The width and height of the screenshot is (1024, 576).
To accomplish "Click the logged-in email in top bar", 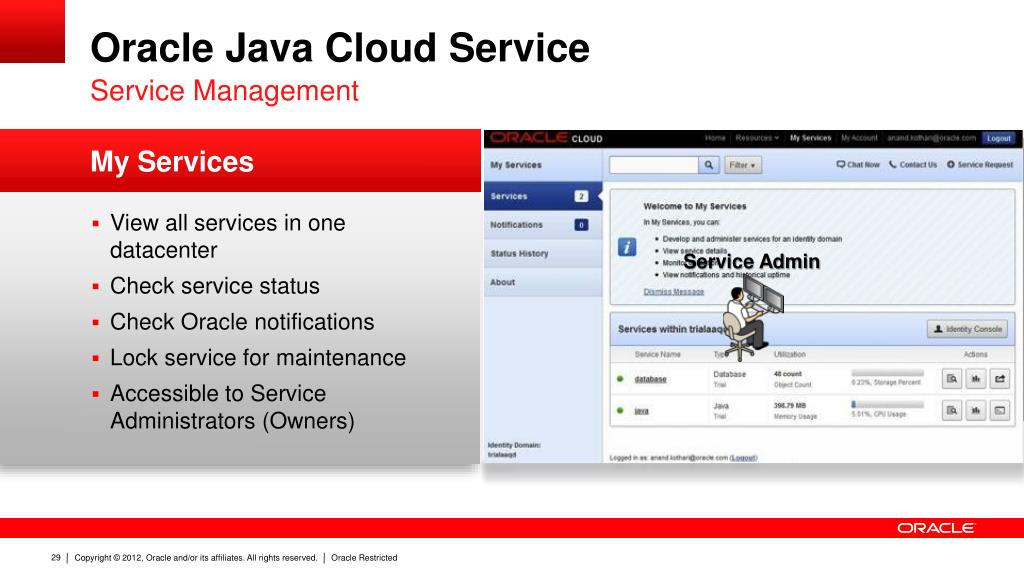I will 931,138.
